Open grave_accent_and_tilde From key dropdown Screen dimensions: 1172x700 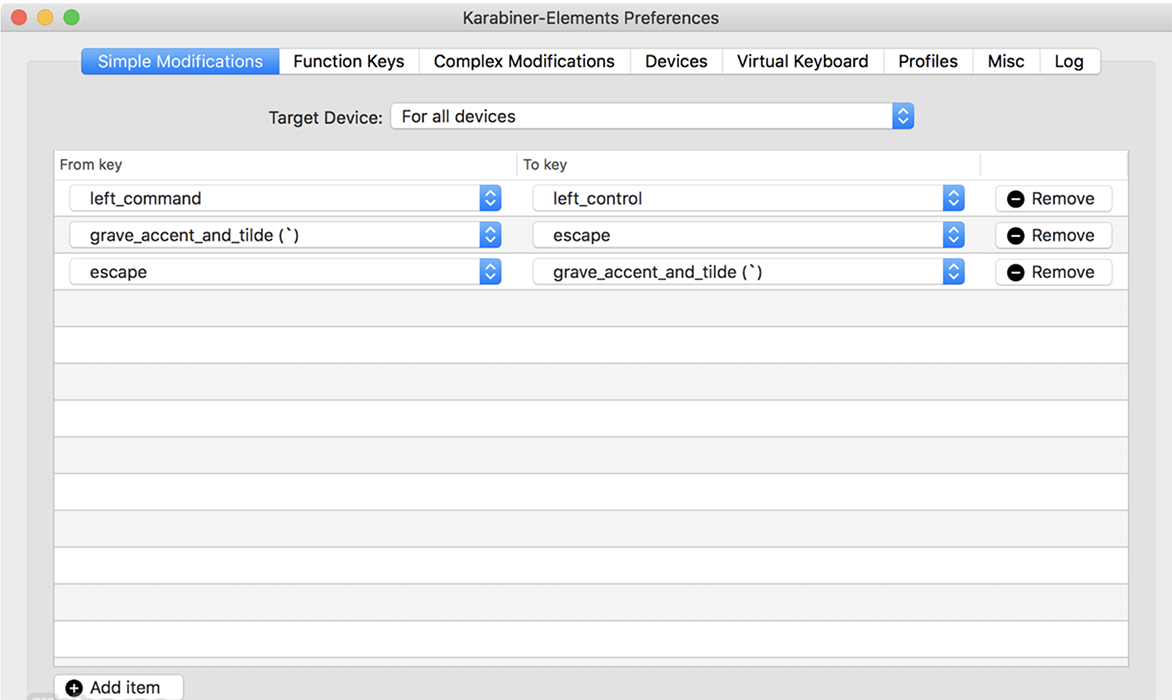pyautogui.click(x=286, y=235)
